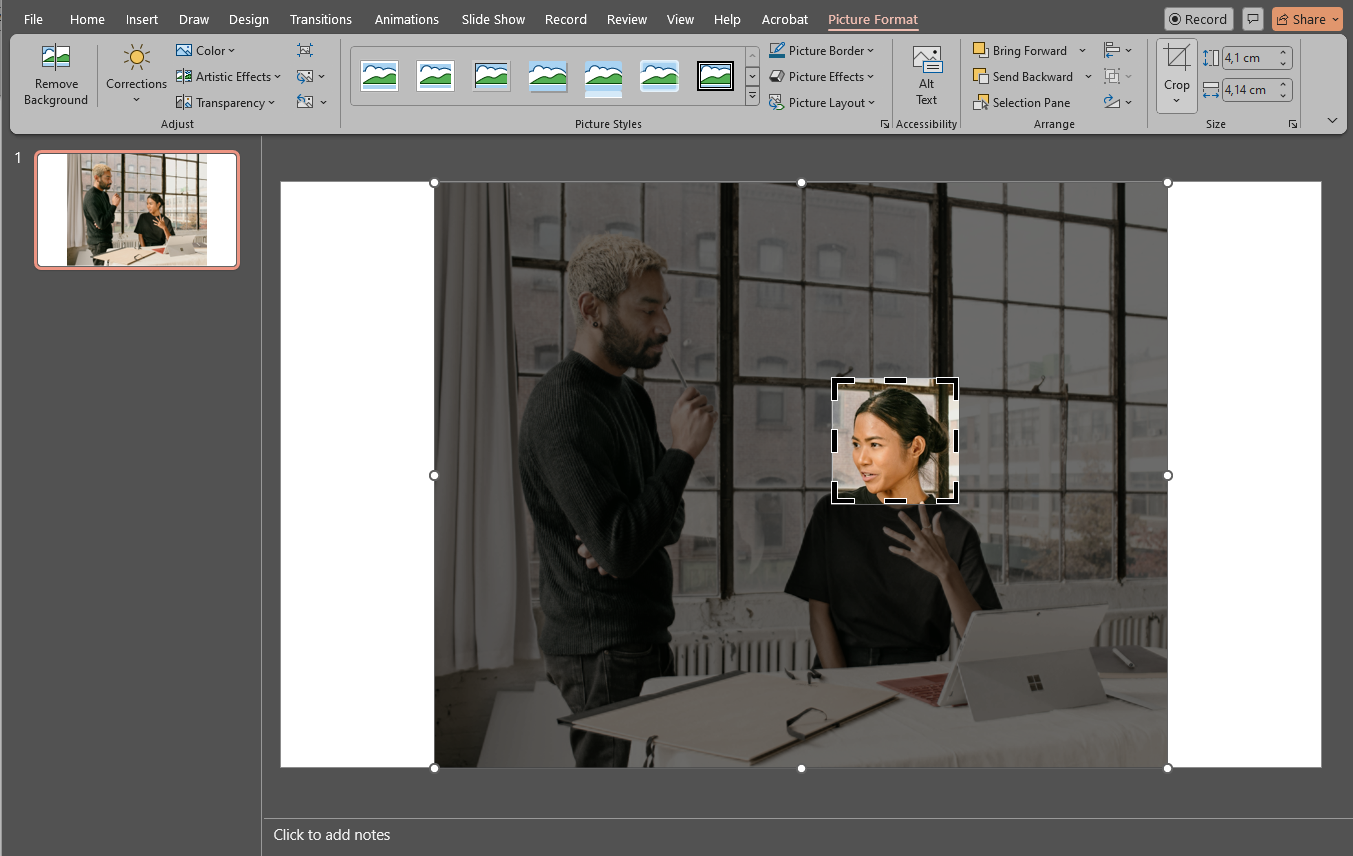Open the Picture Effects dropdown
The width and height of the screenshot is (1353, 856).
tap(821, 76)
